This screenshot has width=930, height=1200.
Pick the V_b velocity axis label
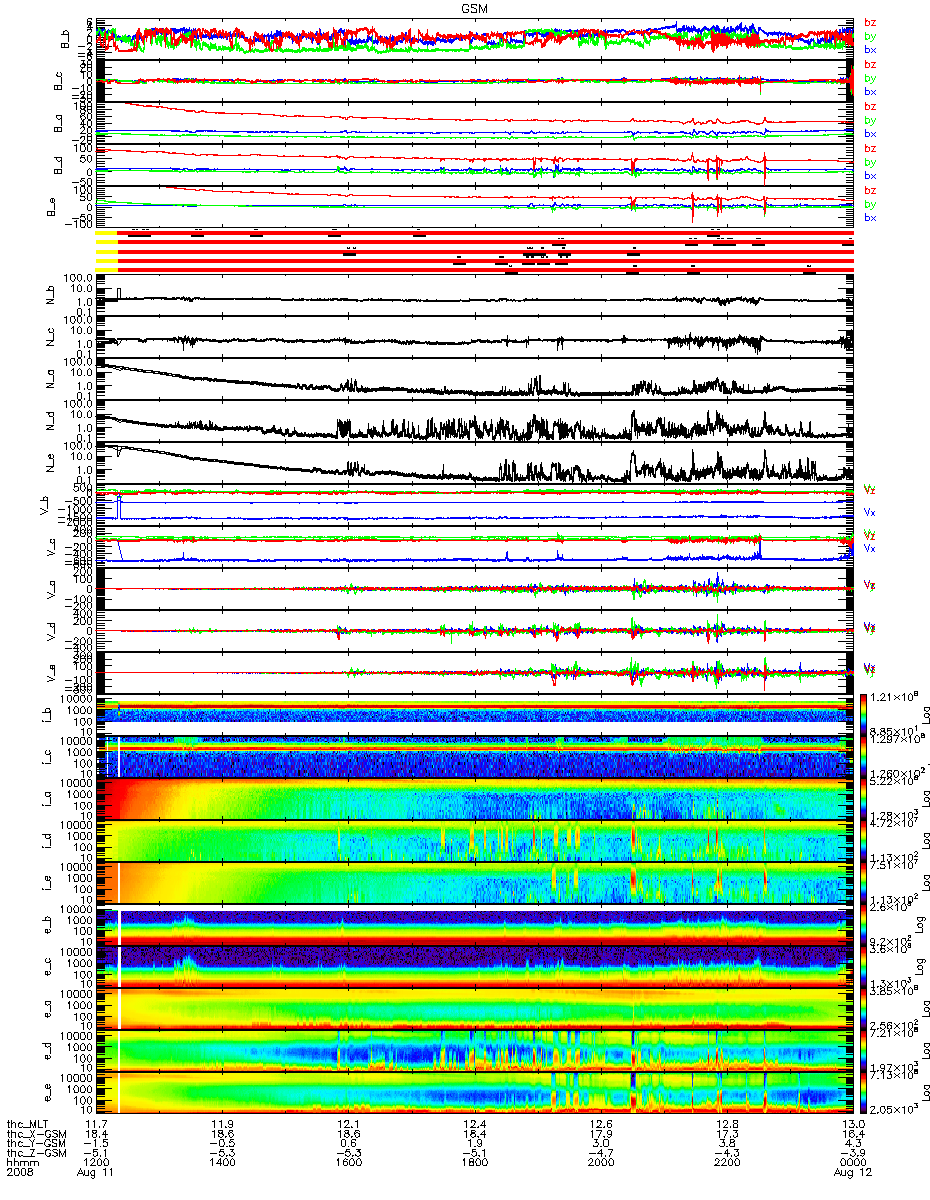pyautogui.click(x=45, y=505)
